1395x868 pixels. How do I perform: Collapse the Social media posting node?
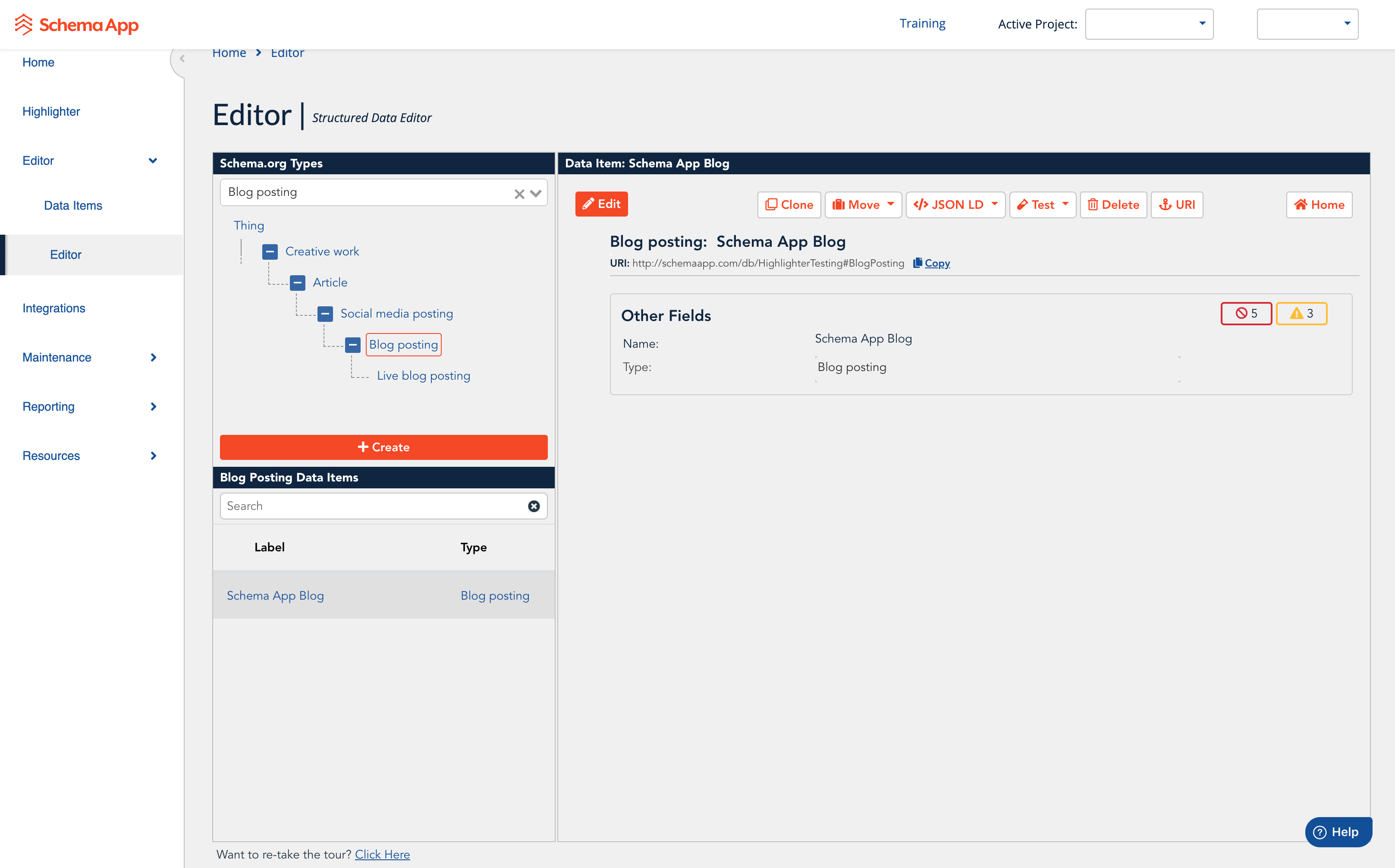tap(325, 314)
